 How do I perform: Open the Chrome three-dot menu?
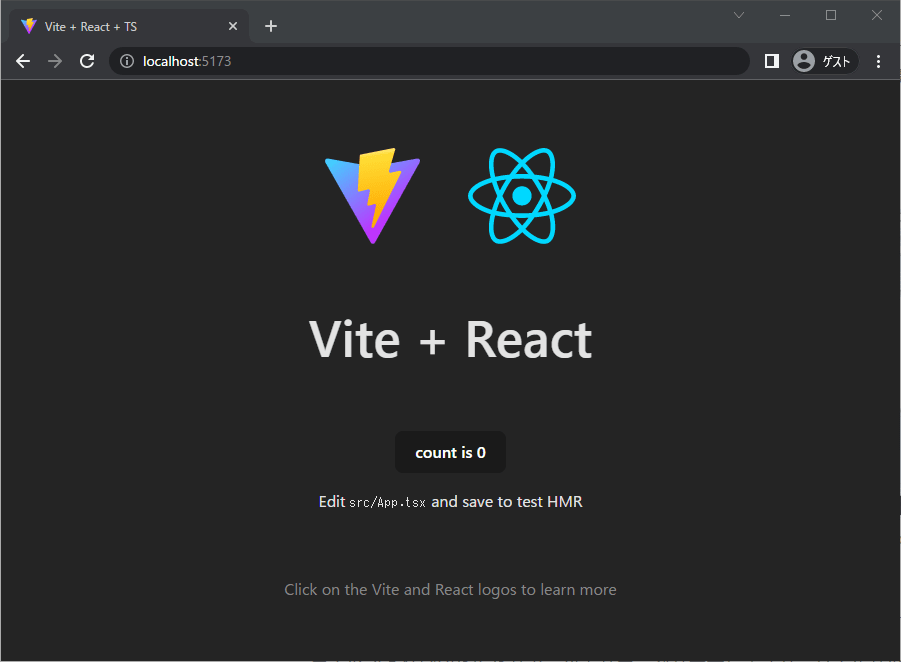(x=878, y=61)
